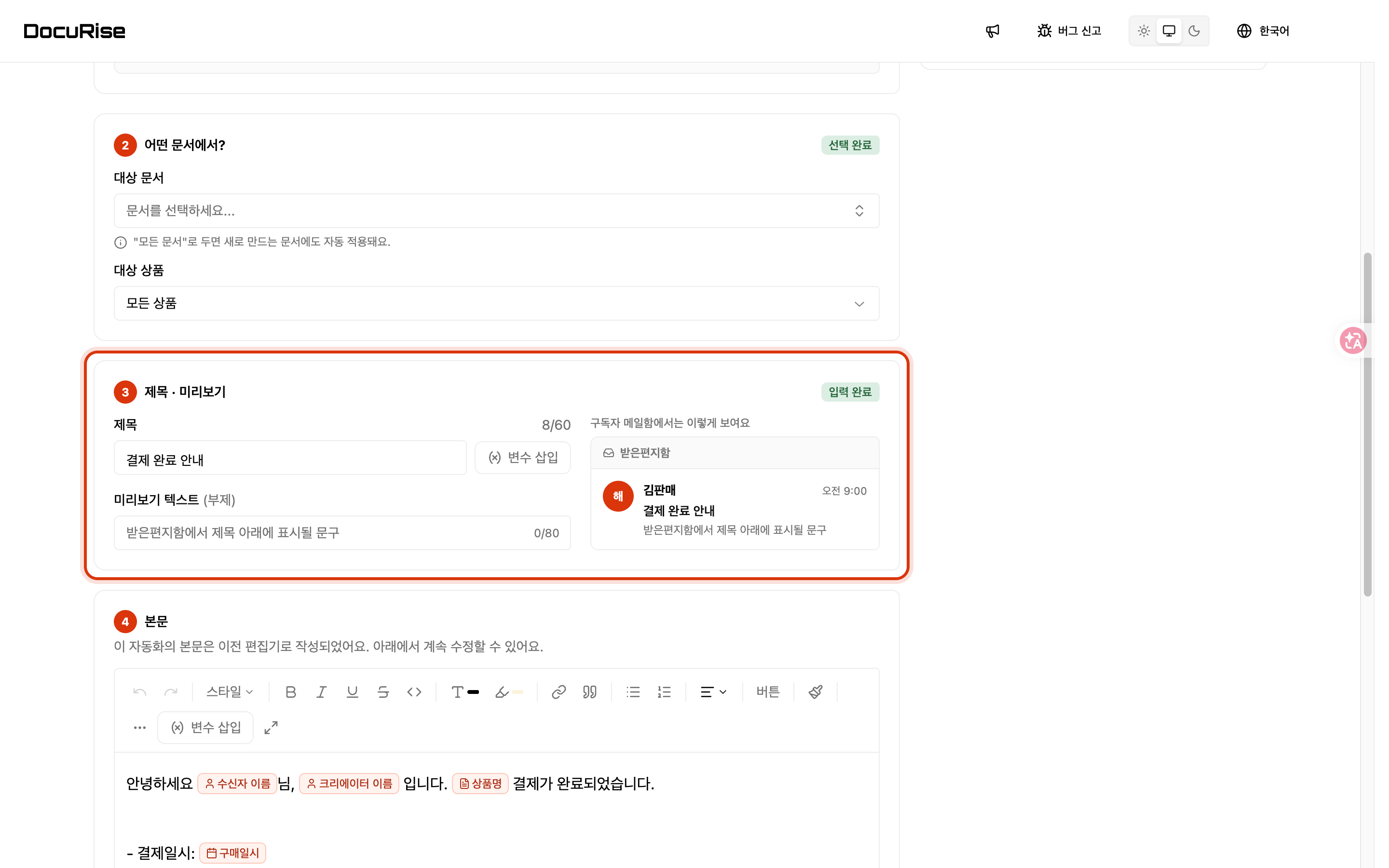Toggle inline code formatting
The image size is (1389, 868).
[x=414, y=692]
